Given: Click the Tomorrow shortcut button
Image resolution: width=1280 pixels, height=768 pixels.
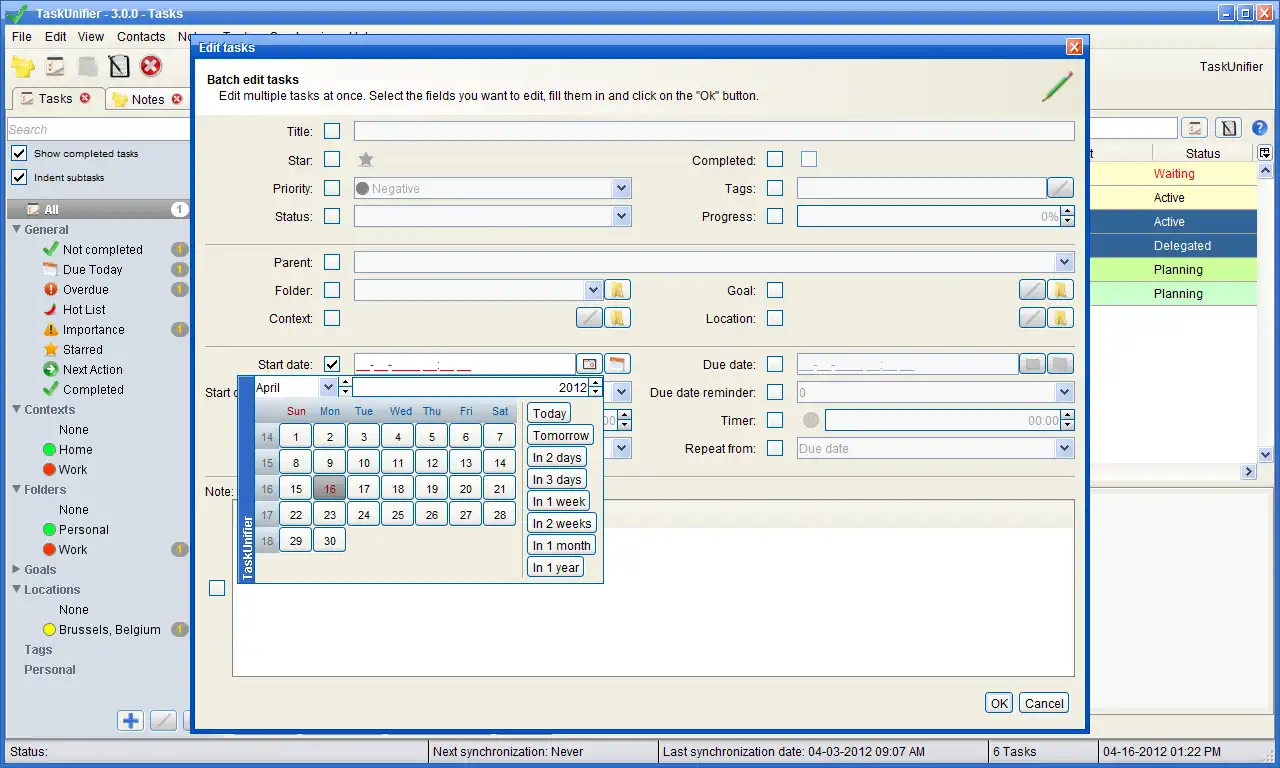Looking at the screenshot, I should (x=560, y=435).
